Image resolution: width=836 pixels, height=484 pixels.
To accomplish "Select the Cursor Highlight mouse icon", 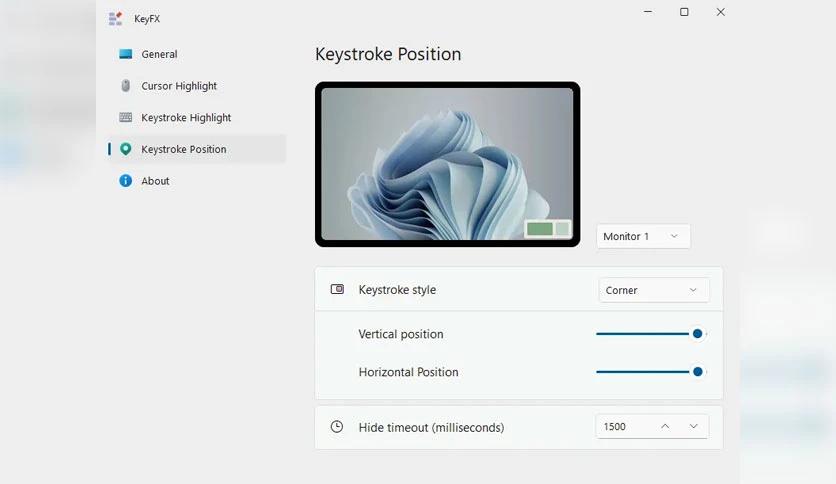I will (126, 86).
